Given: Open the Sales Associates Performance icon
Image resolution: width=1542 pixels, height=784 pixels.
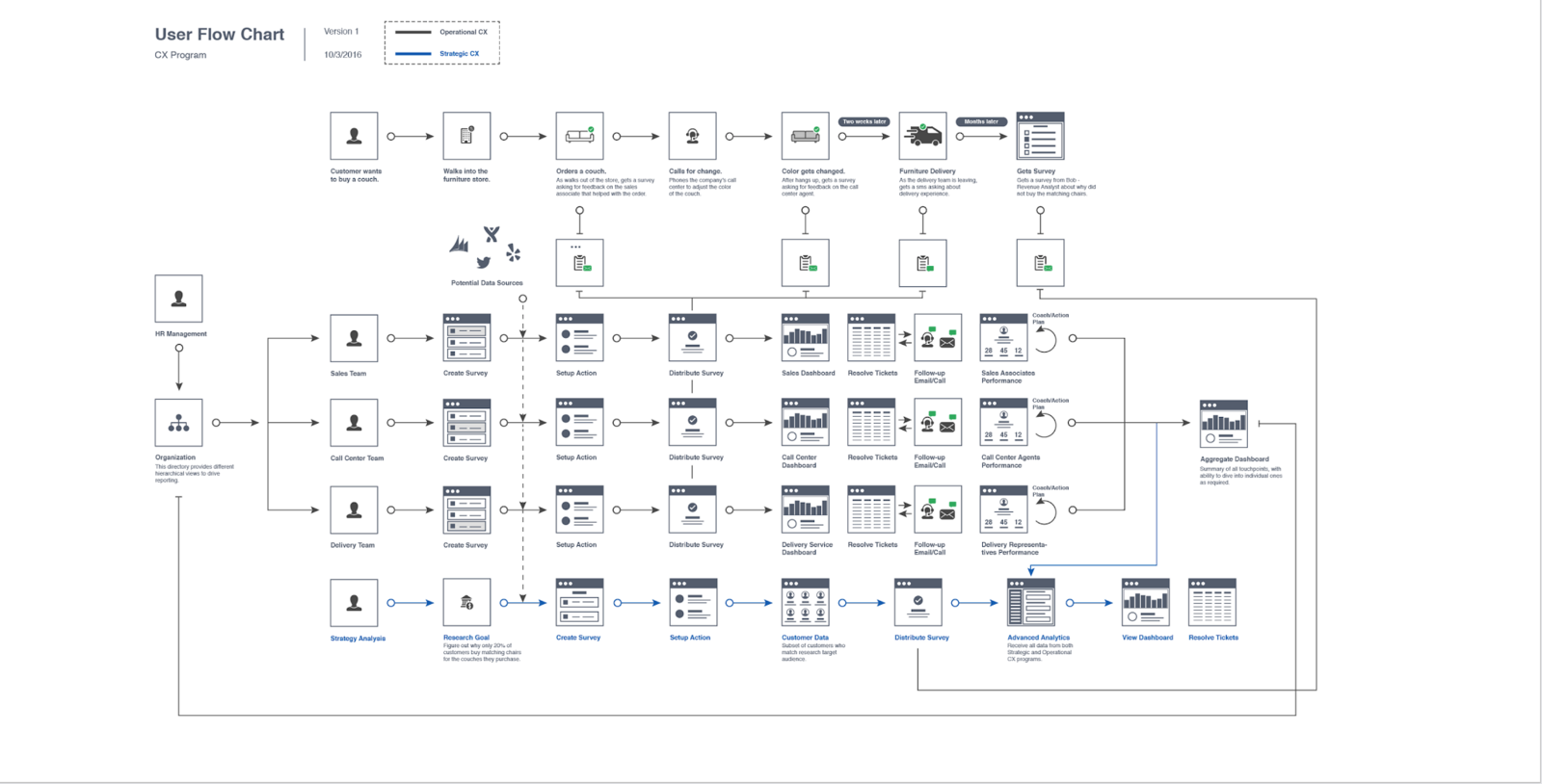Looking at the screenshot, I should tap(1003, 338).
